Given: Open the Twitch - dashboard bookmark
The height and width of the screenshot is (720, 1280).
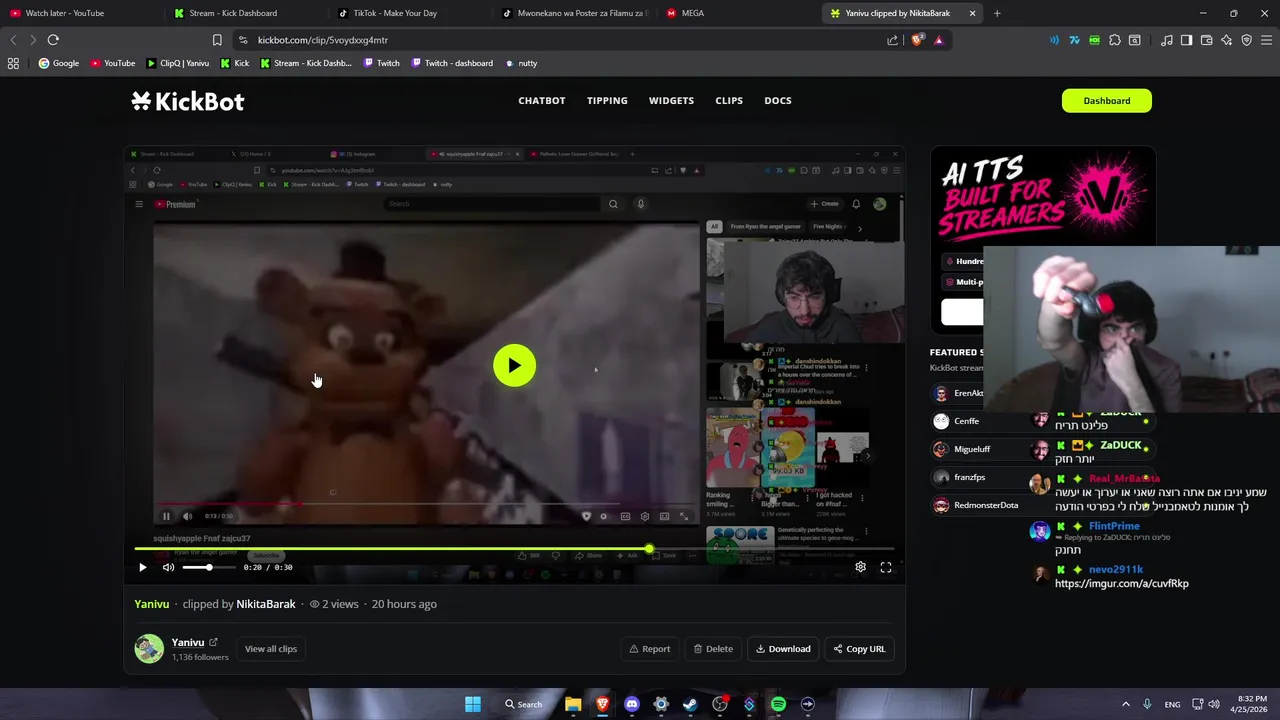Looking at the screenshot, I should click(450, 63).
